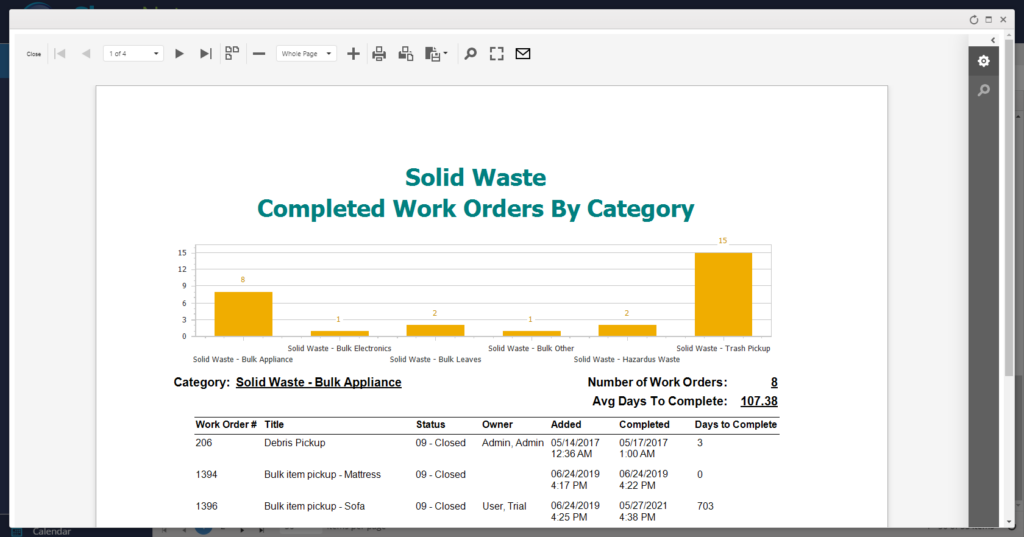
Task: Open the page number dropdown showing 1 of 4
Action: pyautogui.click(x=133, y=54)
